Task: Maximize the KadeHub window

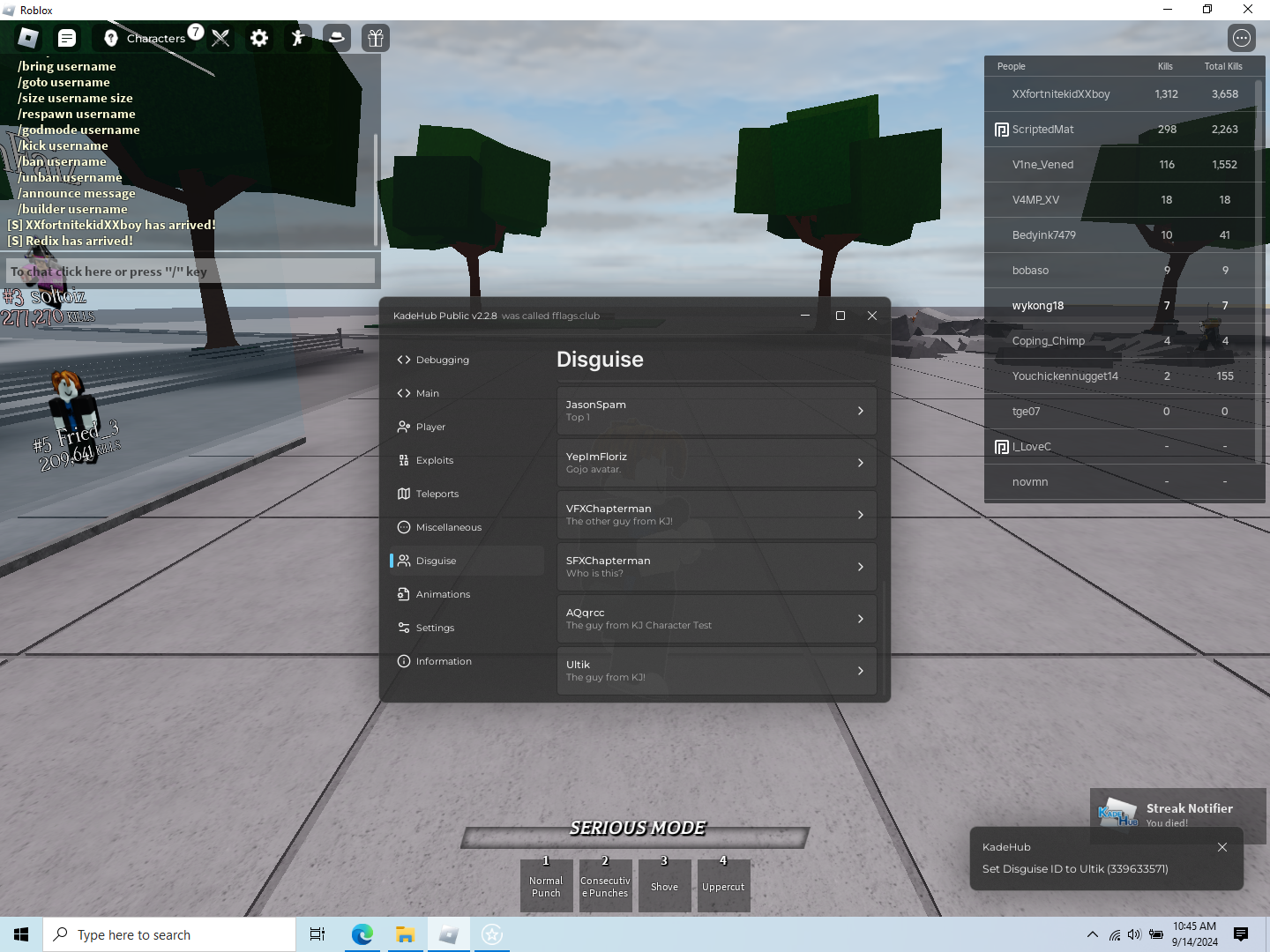Action: pos(840,316)
